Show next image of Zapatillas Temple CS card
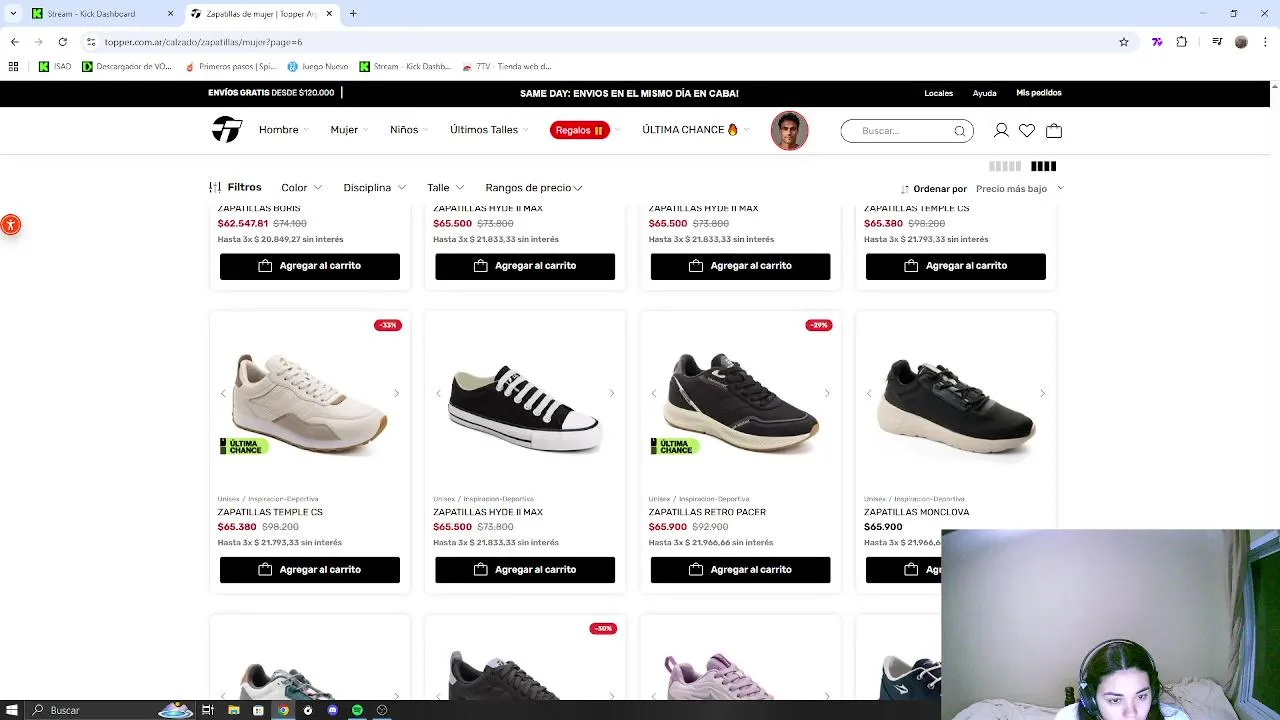1280x720 pixels. (396, 394)
